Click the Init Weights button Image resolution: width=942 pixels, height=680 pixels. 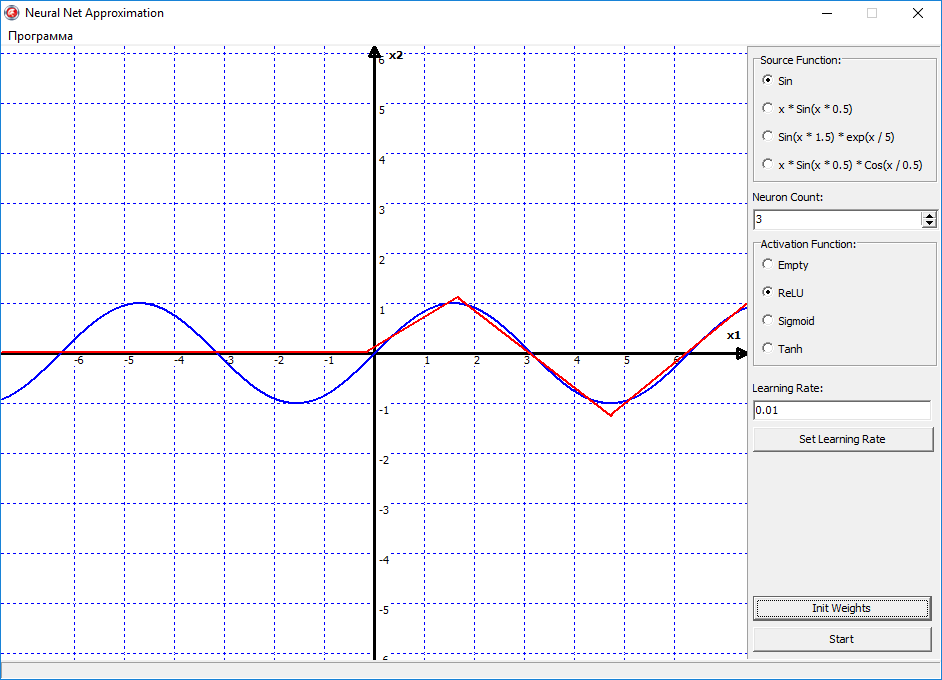(x=841, y=608)
